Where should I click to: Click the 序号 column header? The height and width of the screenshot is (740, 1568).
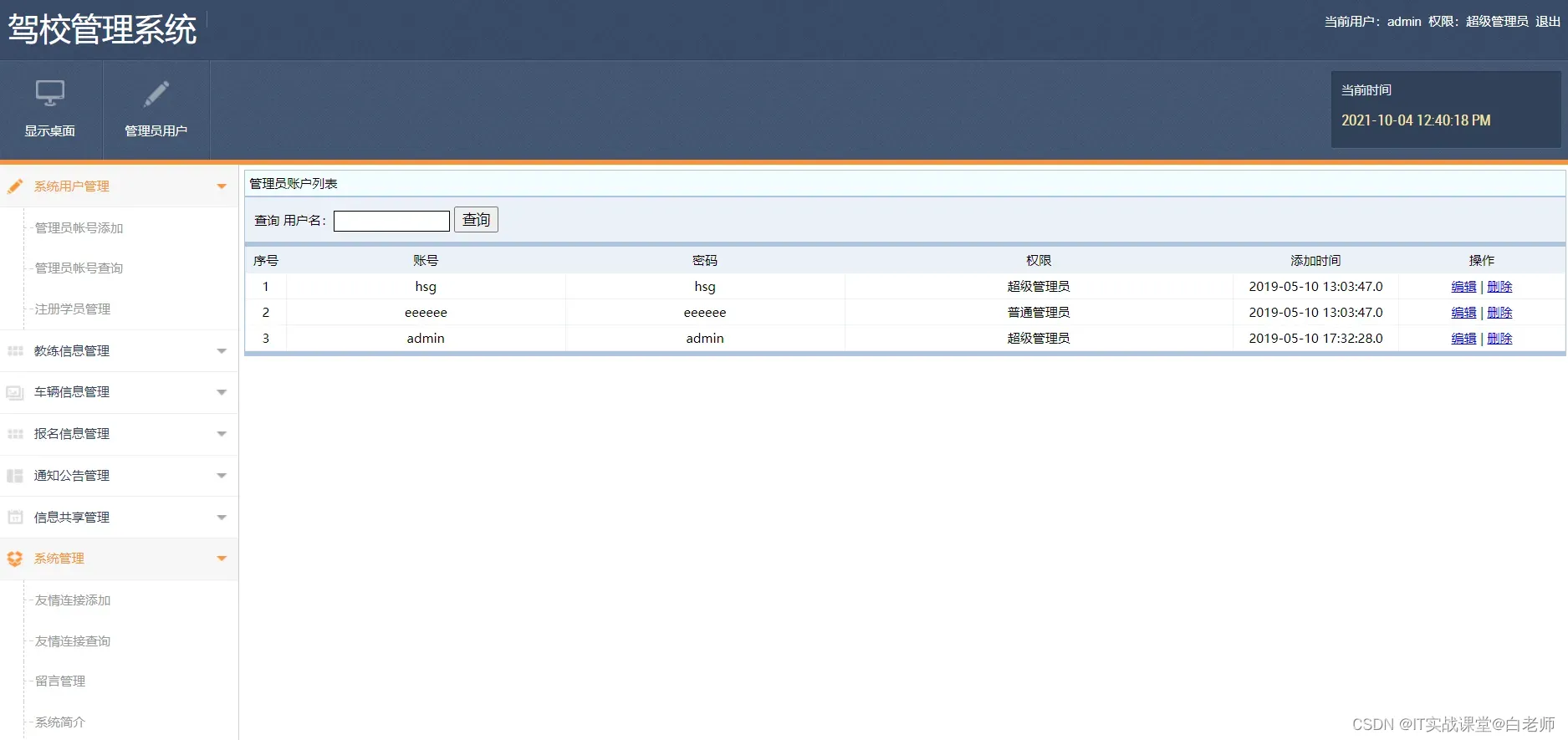[266, 261]
